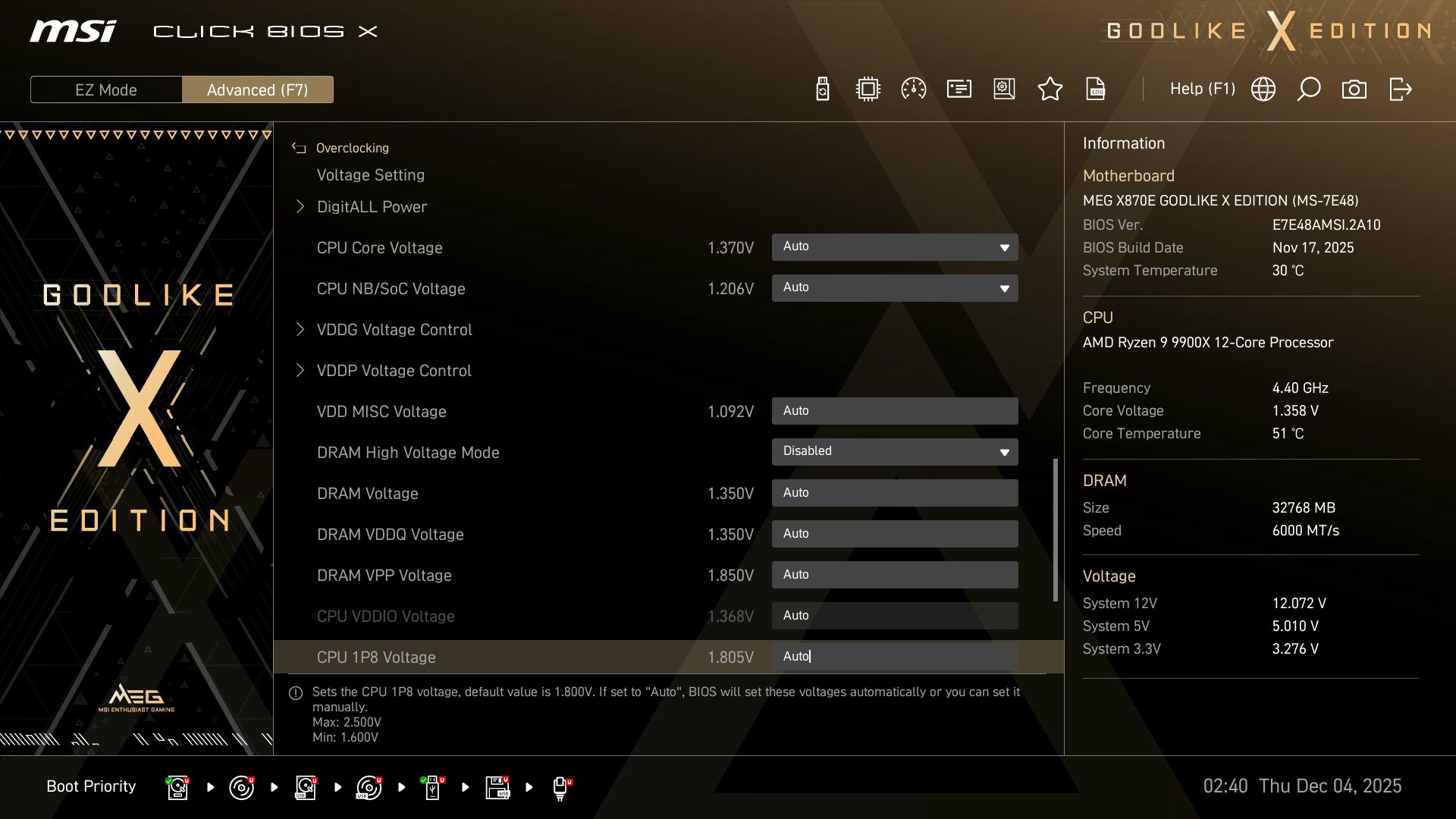View the BIOS log file
The image size is (1456, 819).
point(1096,89)
